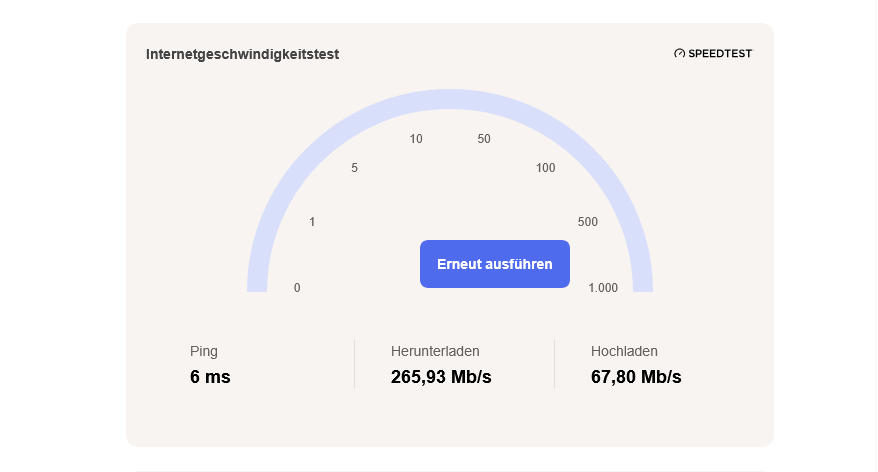
Task: Click the SPEEDTEST brand text
Action: (x=720, y=54)
